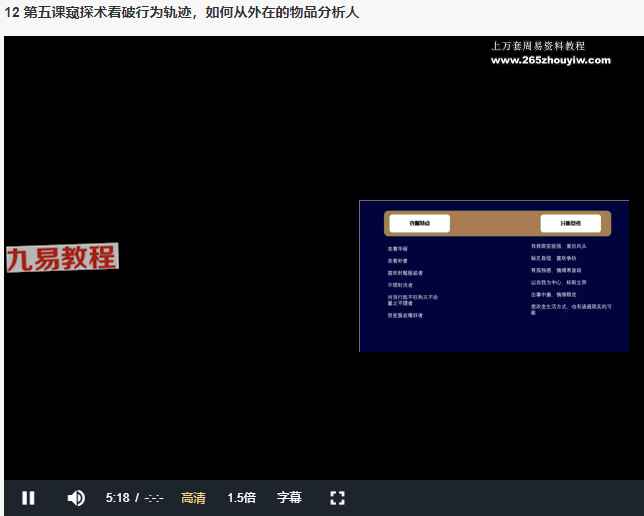
Task: Select the two-line final entry in right column
Action: click(565, 309)
